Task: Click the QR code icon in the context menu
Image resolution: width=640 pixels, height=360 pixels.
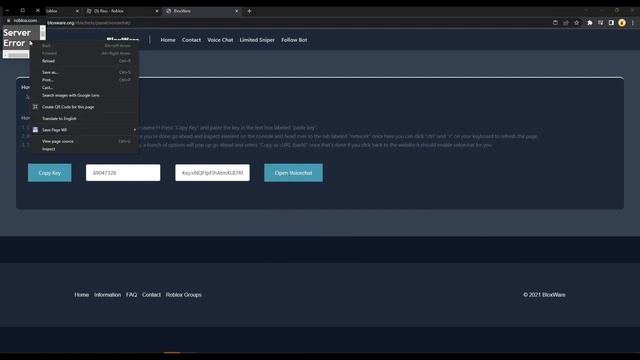Action: (x=36, y=107)
